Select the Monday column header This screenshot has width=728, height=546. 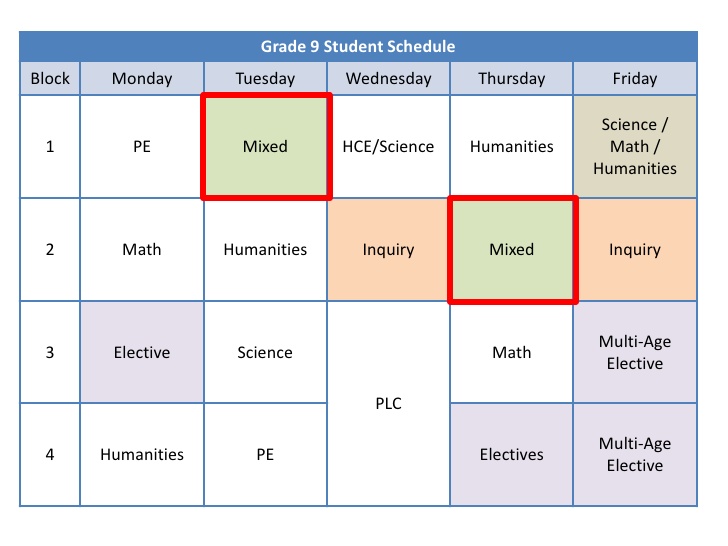point(142,78)
